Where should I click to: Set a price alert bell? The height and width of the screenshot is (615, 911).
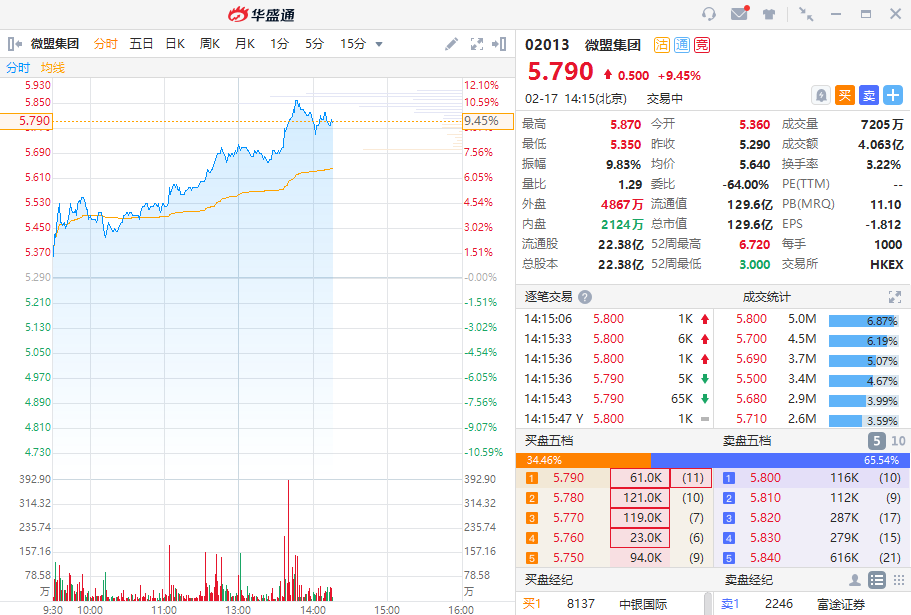point(820,95)
